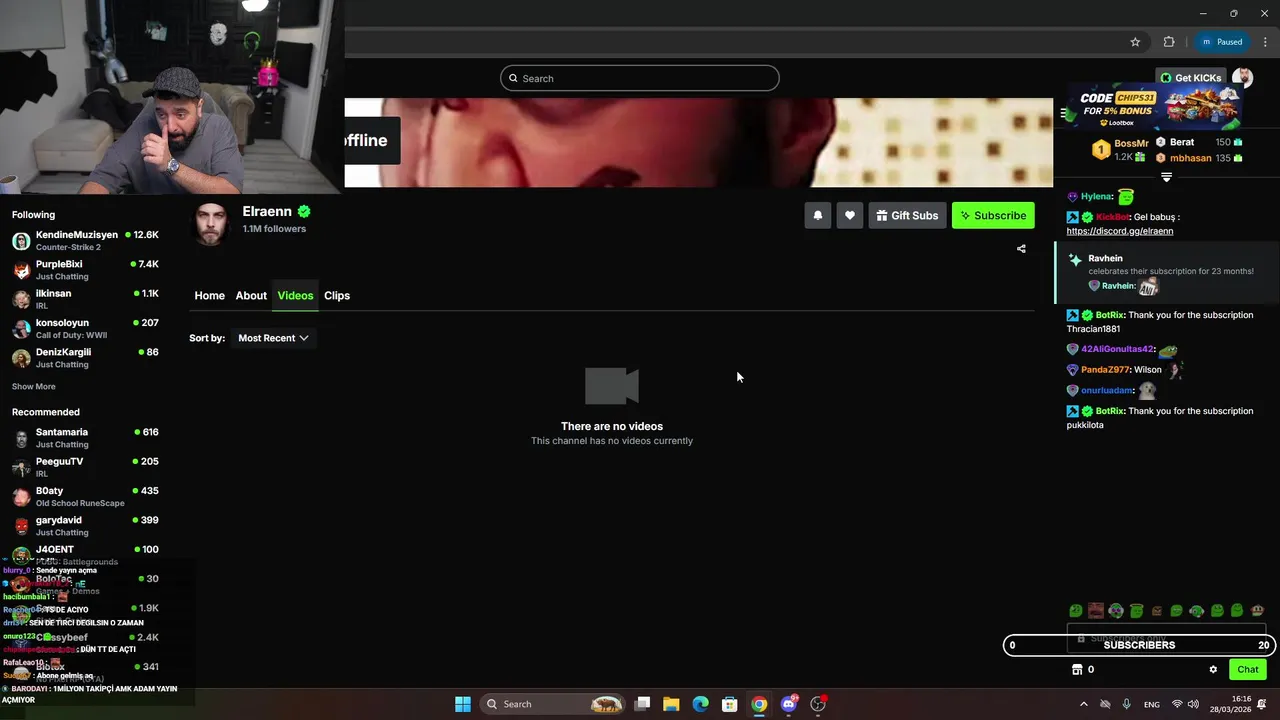Open the ENG language switcher
Viewport: 1280px width, 720px height.
click(1152, 704)
